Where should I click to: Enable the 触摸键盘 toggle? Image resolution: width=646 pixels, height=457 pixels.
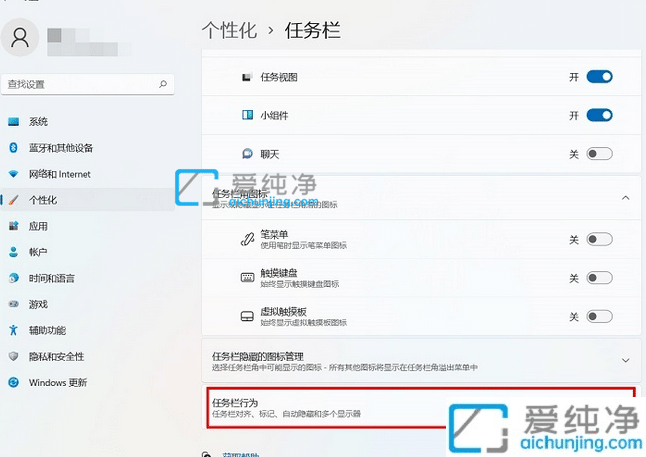[x=599, y=278]
